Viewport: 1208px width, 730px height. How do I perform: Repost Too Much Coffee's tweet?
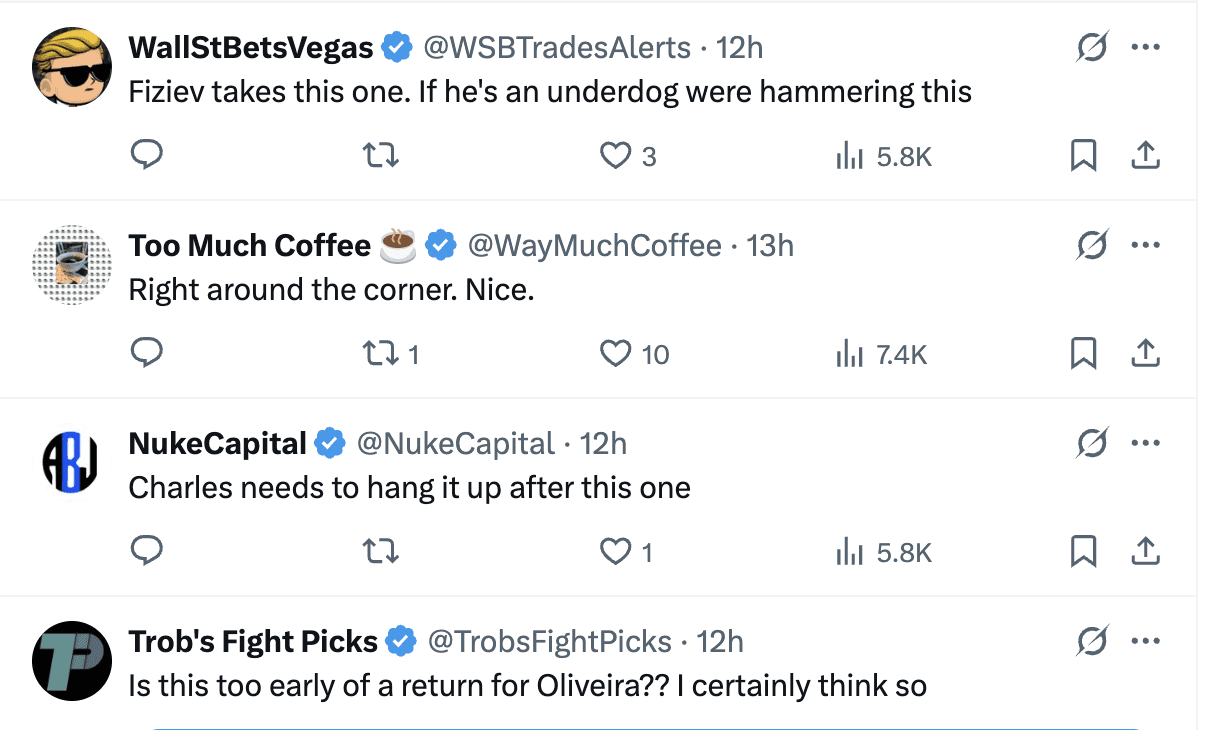pyautogui.click(x=381, y=353)
